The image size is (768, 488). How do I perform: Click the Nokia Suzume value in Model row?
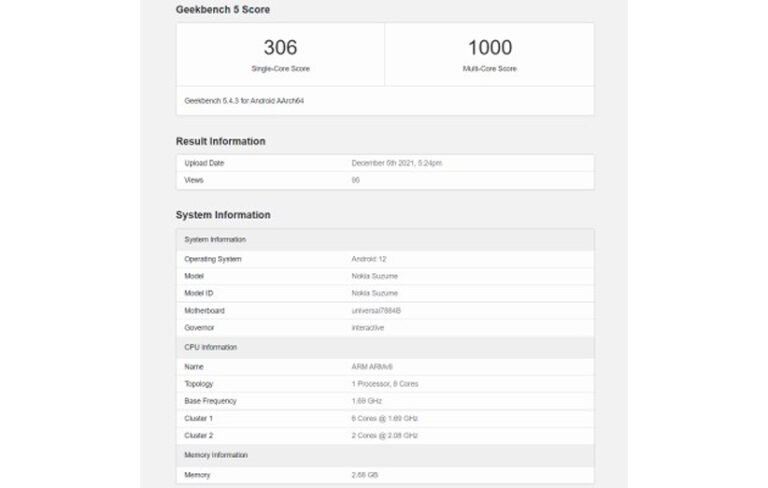click(x=374, y=276)
